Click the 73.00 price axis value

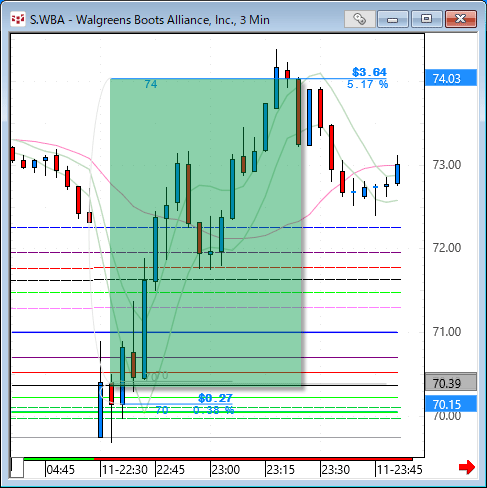447,165
